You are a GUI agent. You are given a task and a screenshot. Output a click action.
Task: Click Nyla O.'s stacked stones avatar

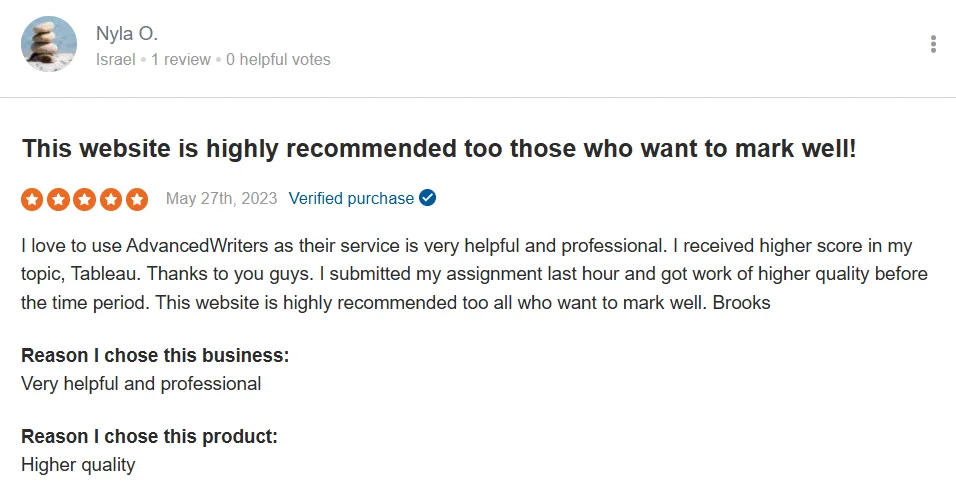pyautogui.click(x=49, y=44)
